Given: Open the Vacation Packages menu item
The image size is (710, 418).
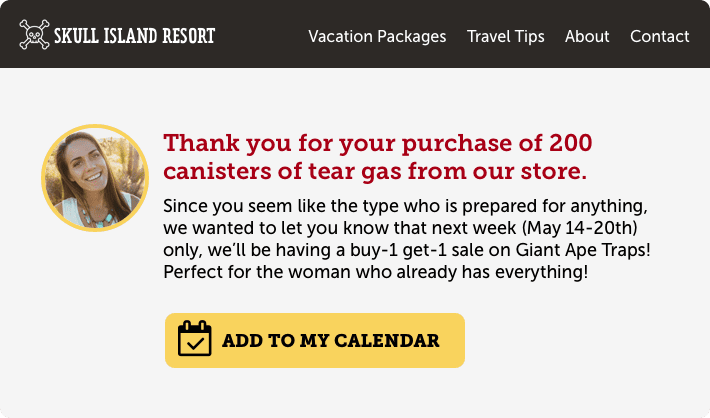Looking at the screenshot, I should point(377,36).
